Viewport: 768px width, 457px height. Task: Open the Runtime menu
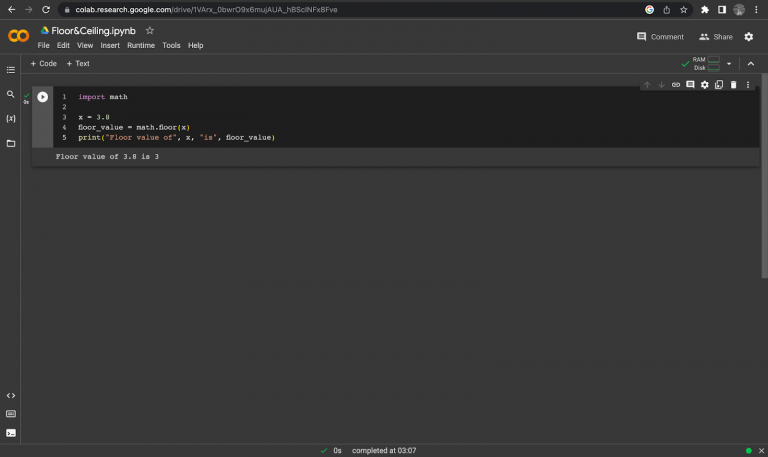click(x=140, y=45)
